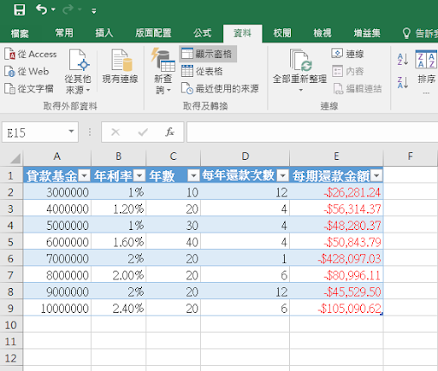Click into the formula bar input
The height and width of the screenshot is (371, 438).
click(312, 132)
